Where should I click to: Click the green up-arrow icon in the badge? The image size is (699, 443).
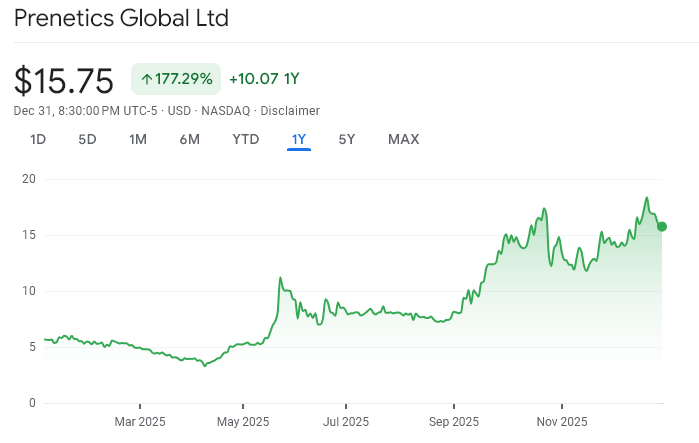[146, 79]
